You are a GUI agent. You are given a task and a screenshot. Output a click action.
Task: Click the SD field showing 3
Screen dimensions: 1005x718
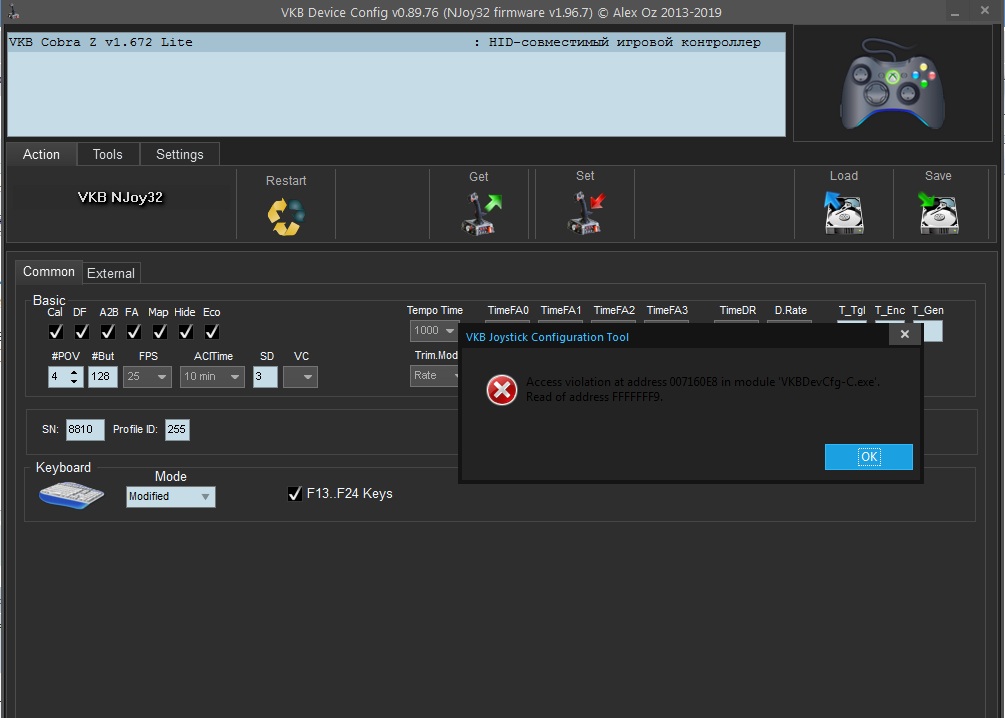pyautogui.click(x=265, y=377)
